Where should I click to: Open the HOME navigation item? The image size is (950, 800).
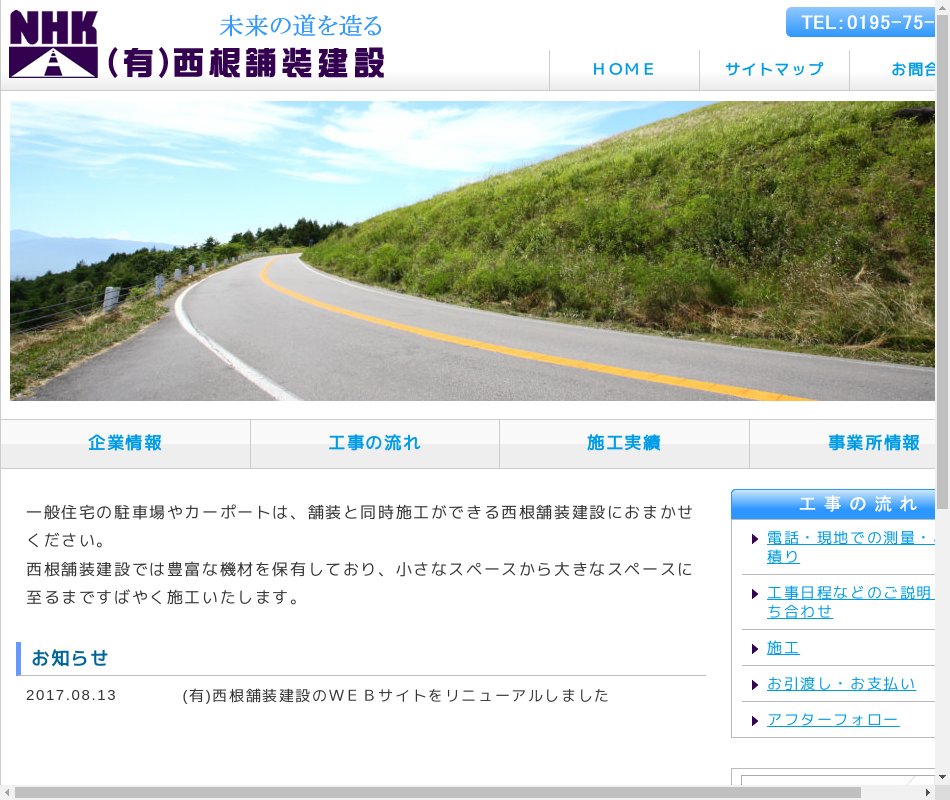click(x=624, y=70)
